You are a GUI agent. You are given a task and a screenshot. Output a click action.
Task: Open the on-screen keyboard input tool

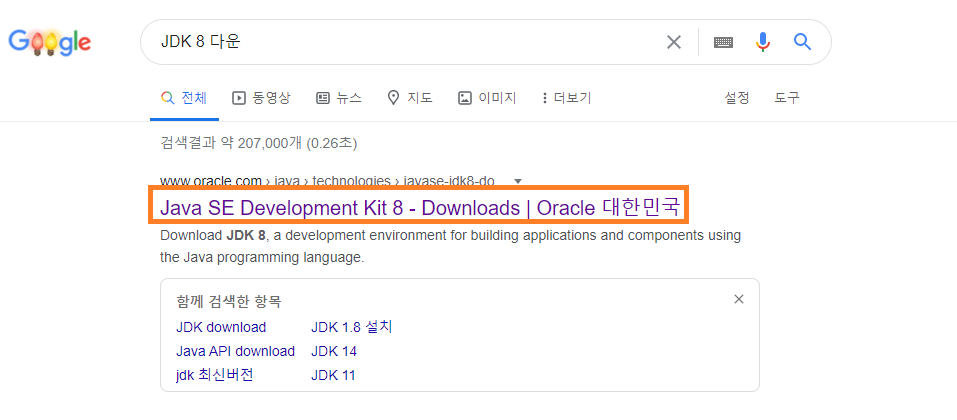click(x=723, y=42)
